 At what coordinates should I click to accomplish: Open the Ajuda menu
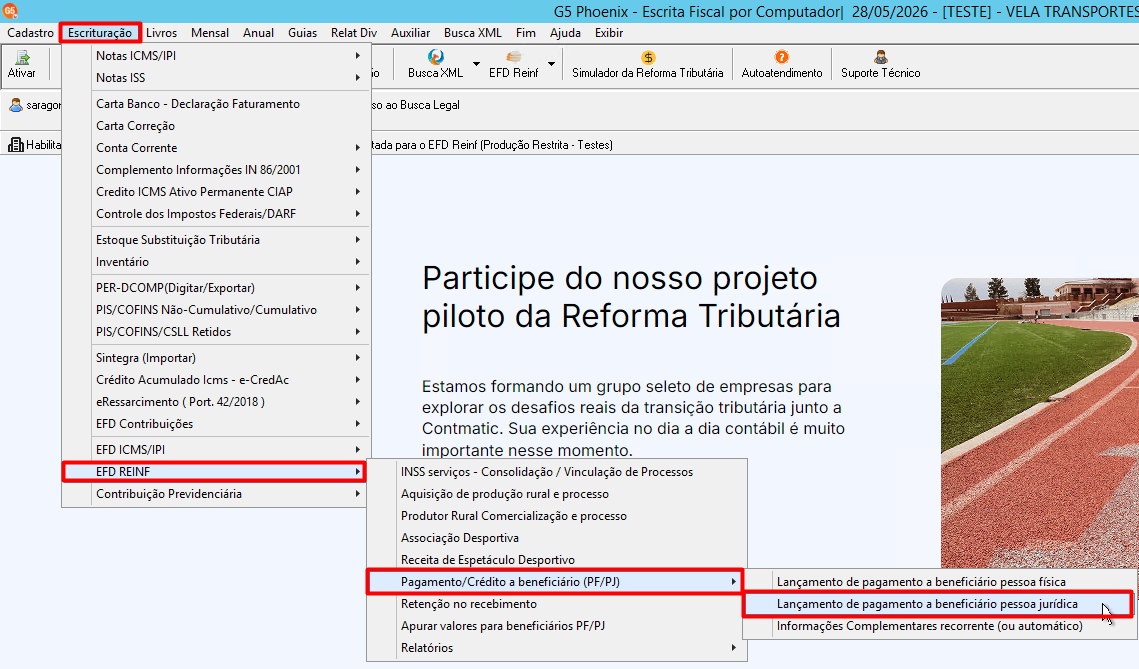click(x=565, y=33)
